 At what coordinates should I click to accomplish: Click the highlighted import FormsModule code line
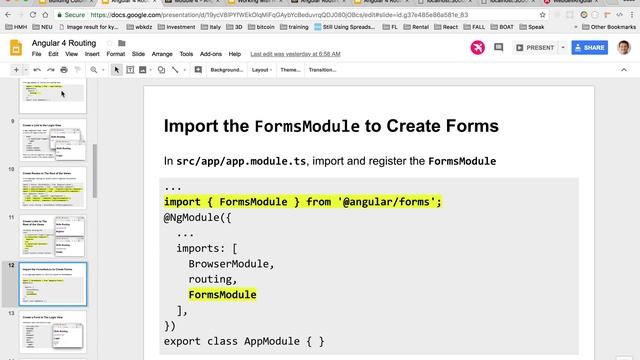coord(302,202)
